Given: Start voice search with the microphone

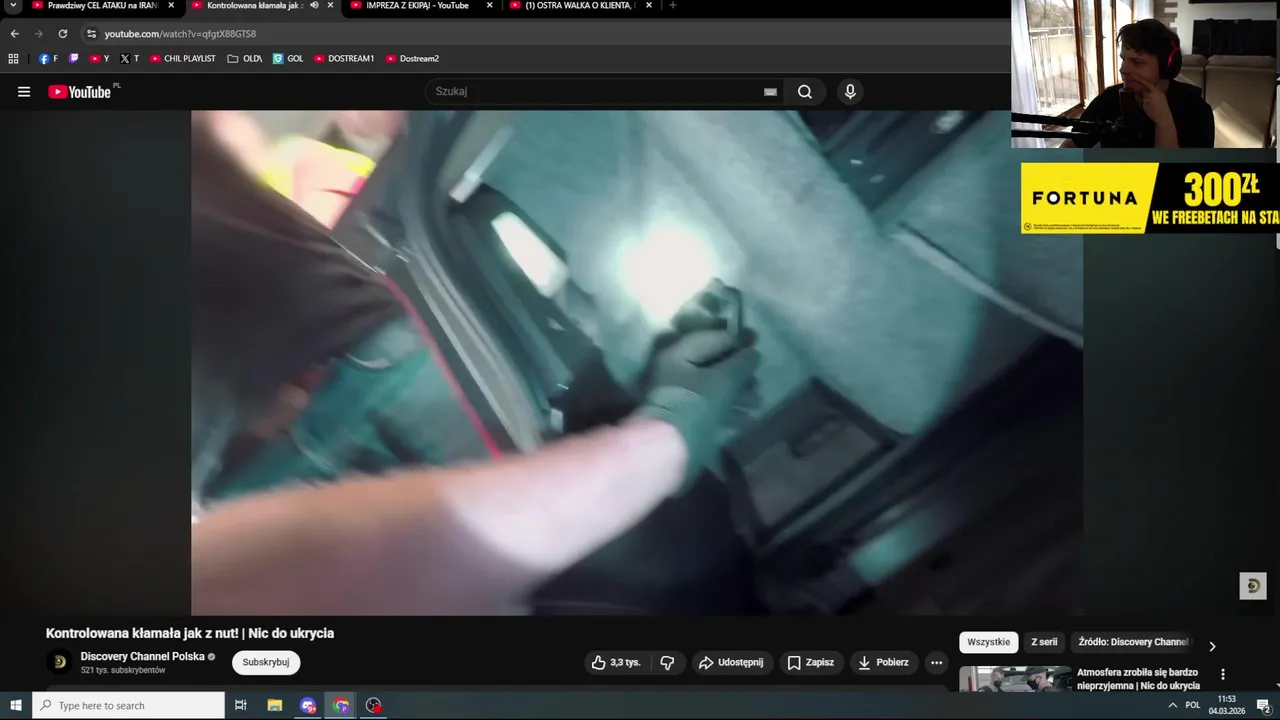Looking at the screenshot, I should (x=850, y=92).
